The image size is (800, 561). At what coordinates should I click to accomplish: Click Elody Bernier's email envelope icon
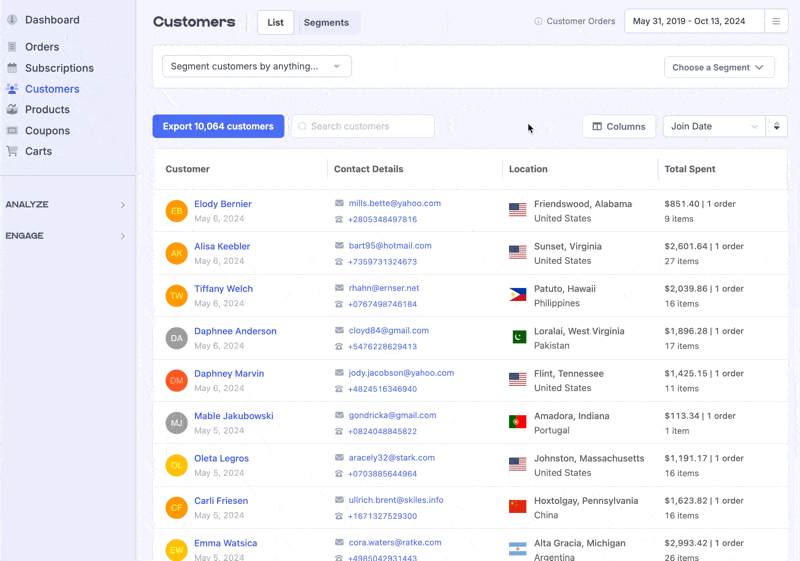coord(339,203)
